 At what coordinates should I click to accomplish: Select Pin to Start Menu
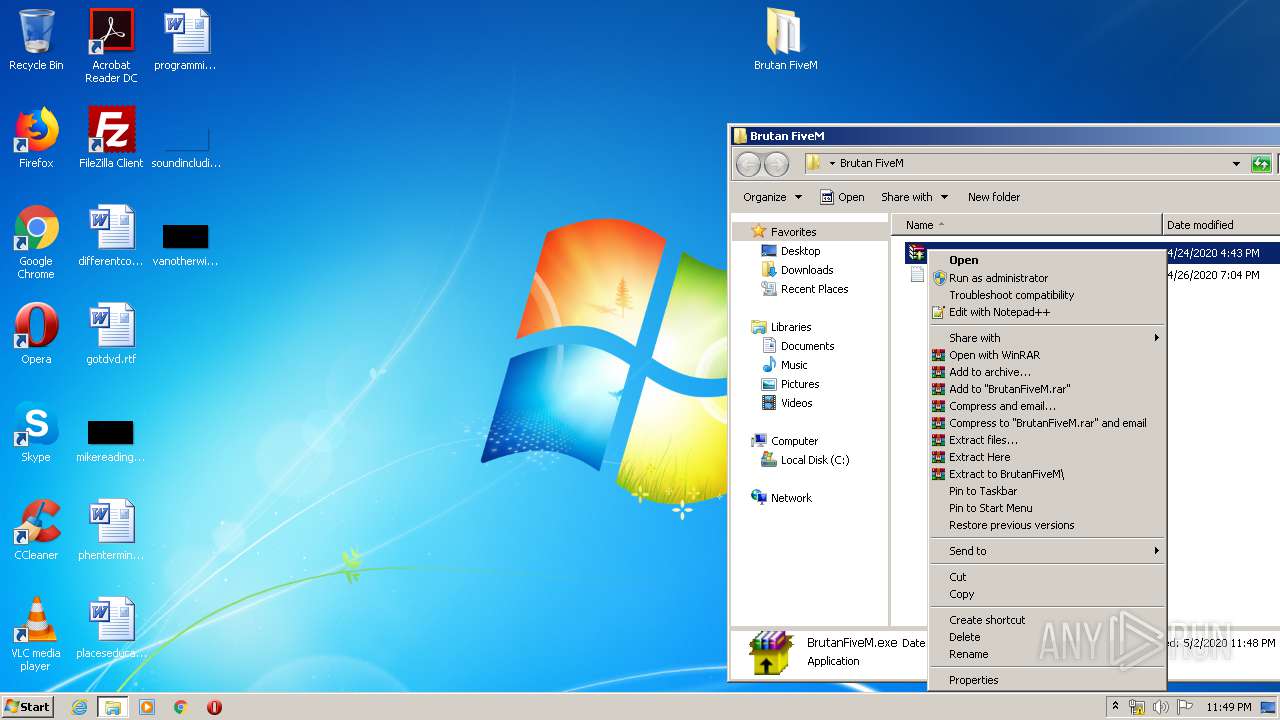(x=1047, y=508)
